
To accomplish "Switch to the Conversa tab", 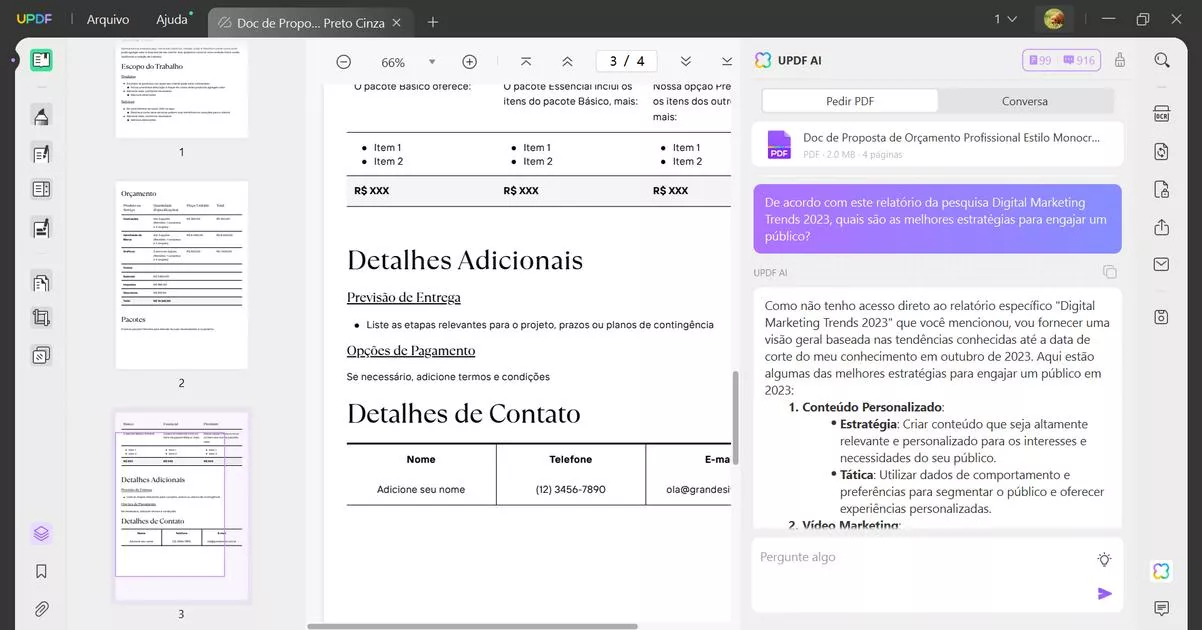I will pyautogui.click(x=1024, y=100).
